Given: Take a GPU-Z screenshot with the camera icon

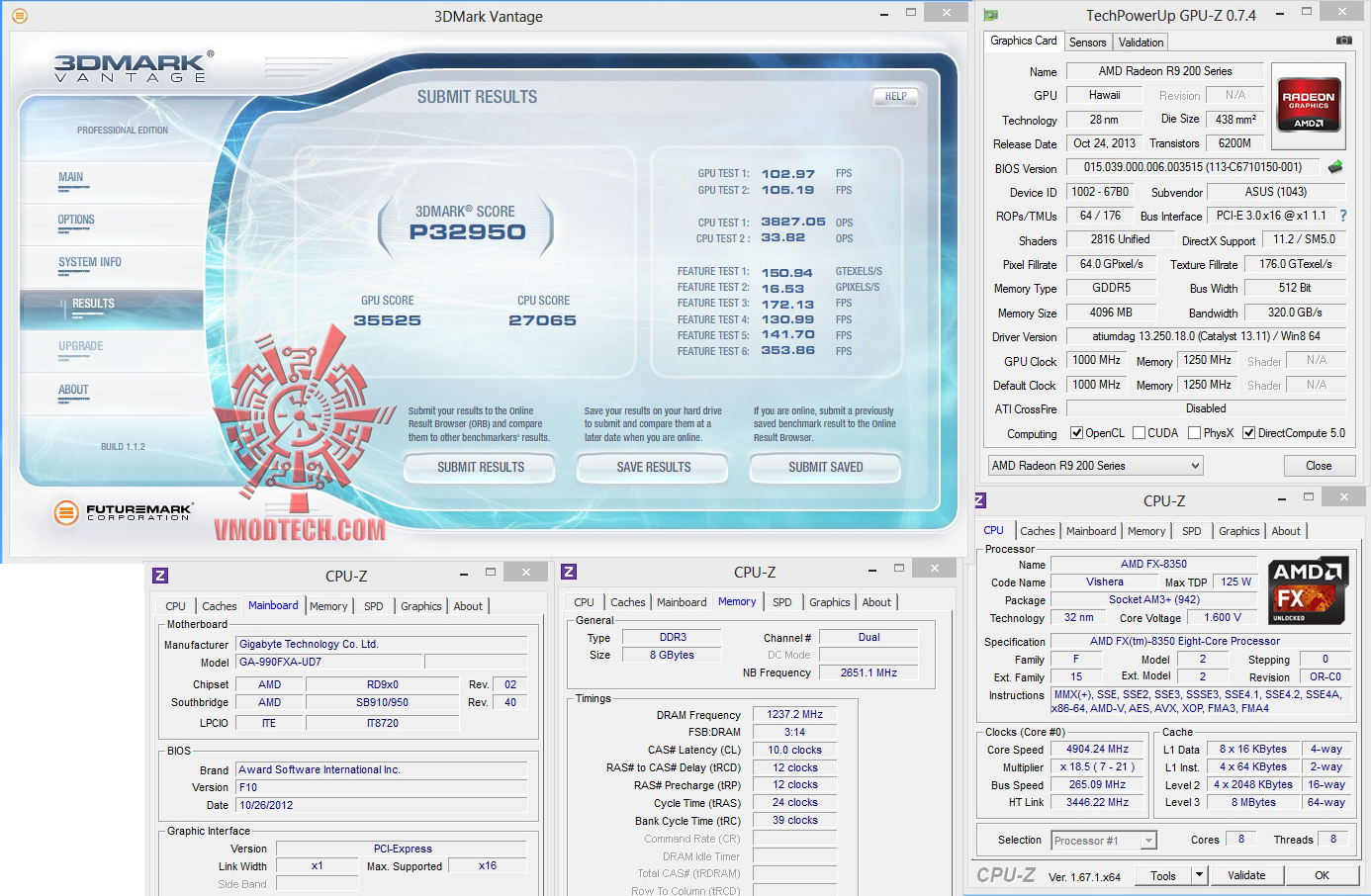Looking at the screenshot, I should coord(1343,41).
